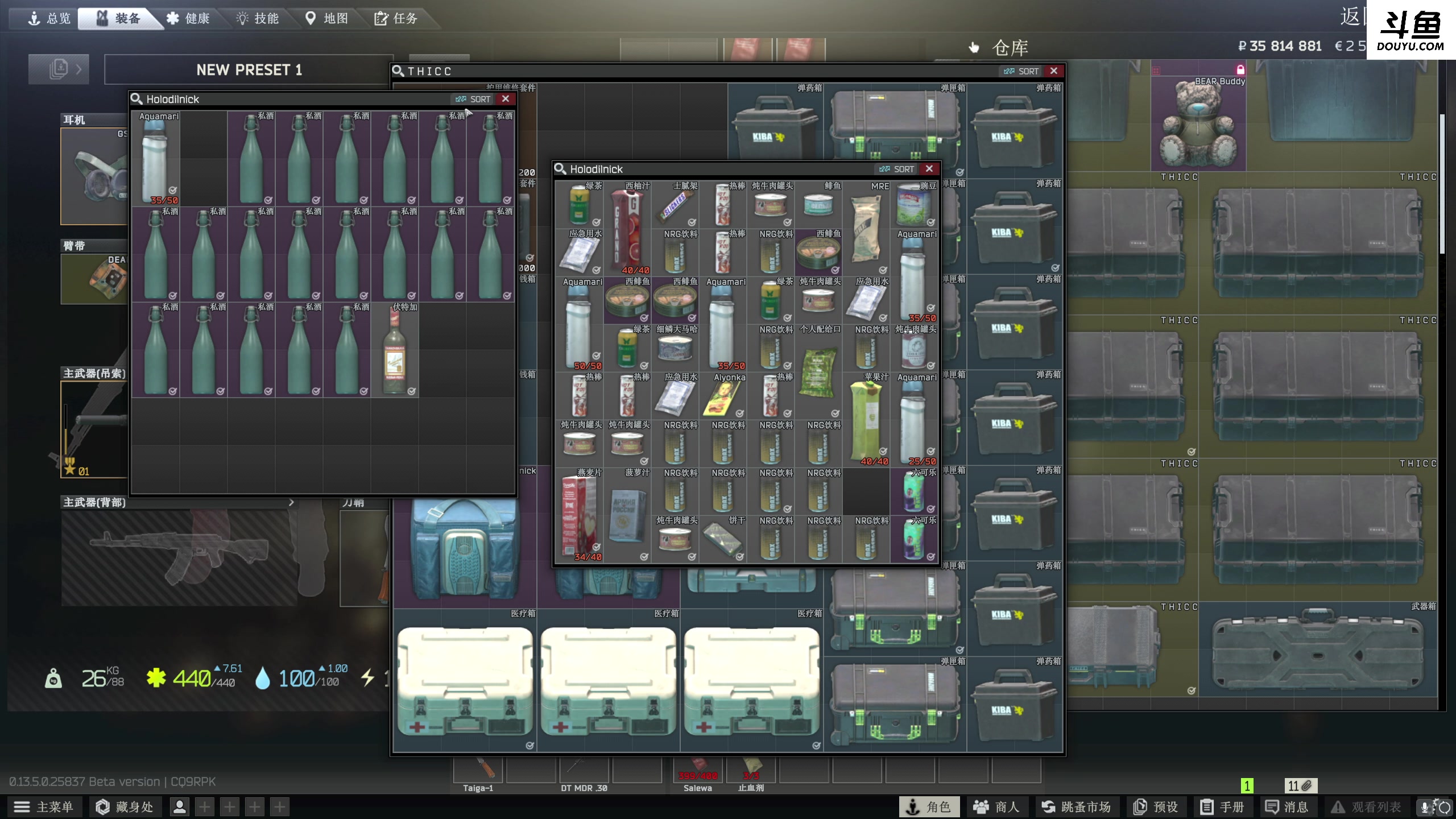Screen dimensions: 1456x819
Task: Click the 臂带 armband slot item
Action: tap(94, 279)
